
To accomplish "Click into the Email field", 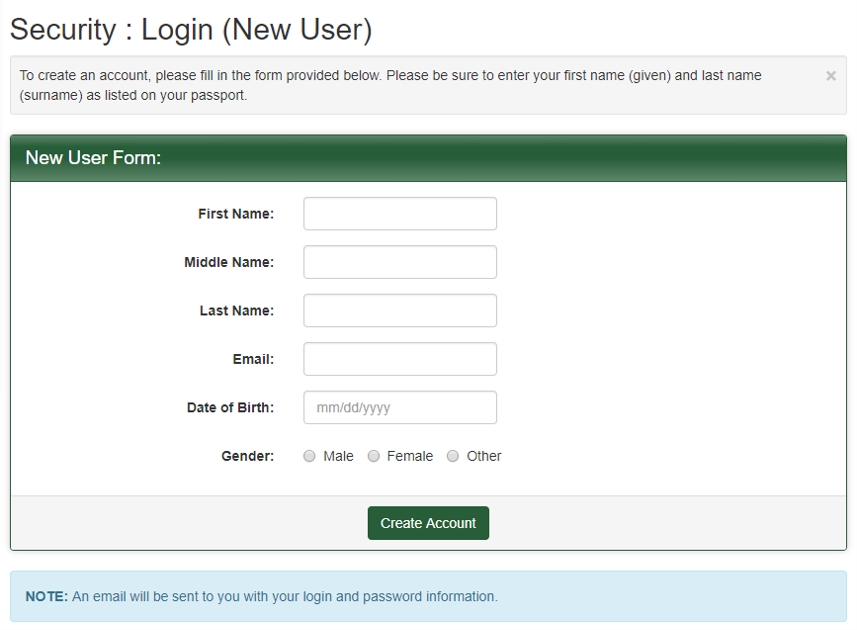I will point(400,359).
